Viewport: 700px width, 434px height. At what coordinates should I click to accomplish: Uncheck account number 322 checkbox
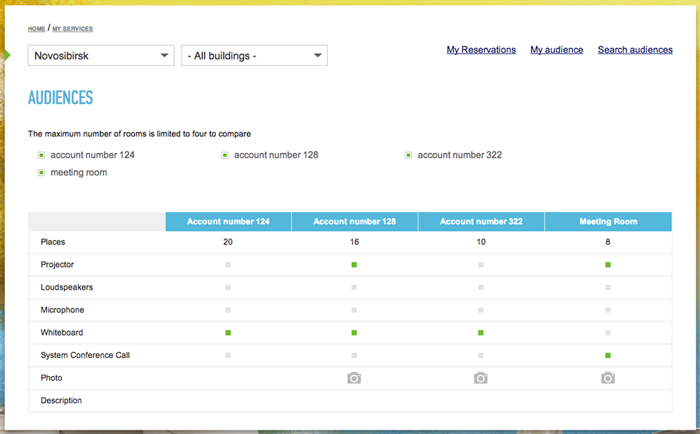(408, 155)
